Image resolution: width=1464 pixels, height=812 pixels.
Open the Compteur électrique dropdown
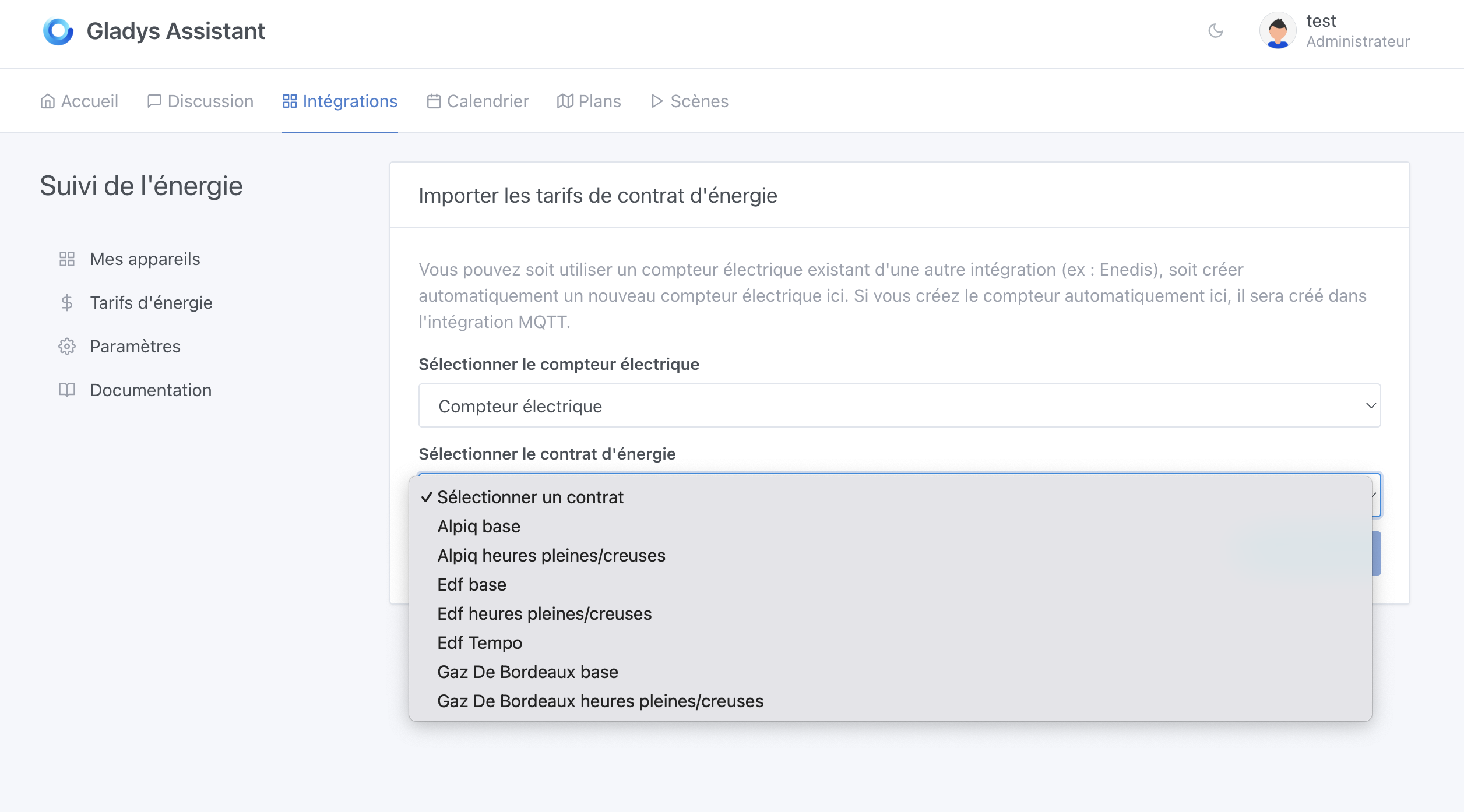click(x=899, y=406)
